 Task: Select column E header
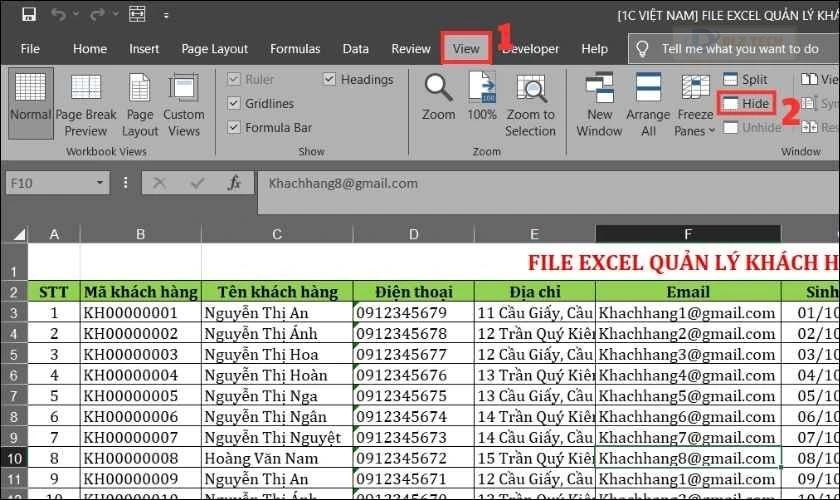(x=534, y=234)
